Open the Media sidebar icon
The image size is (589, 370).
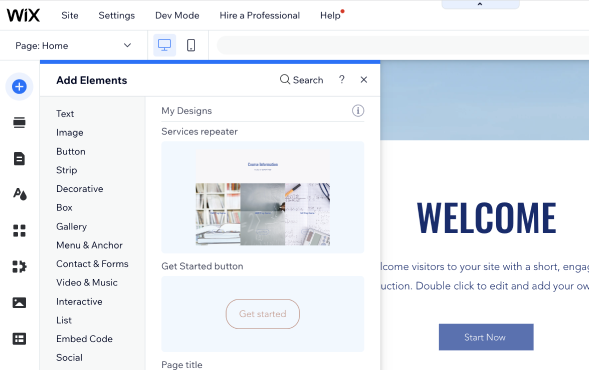pyautogui.click(x=19, y=302)
